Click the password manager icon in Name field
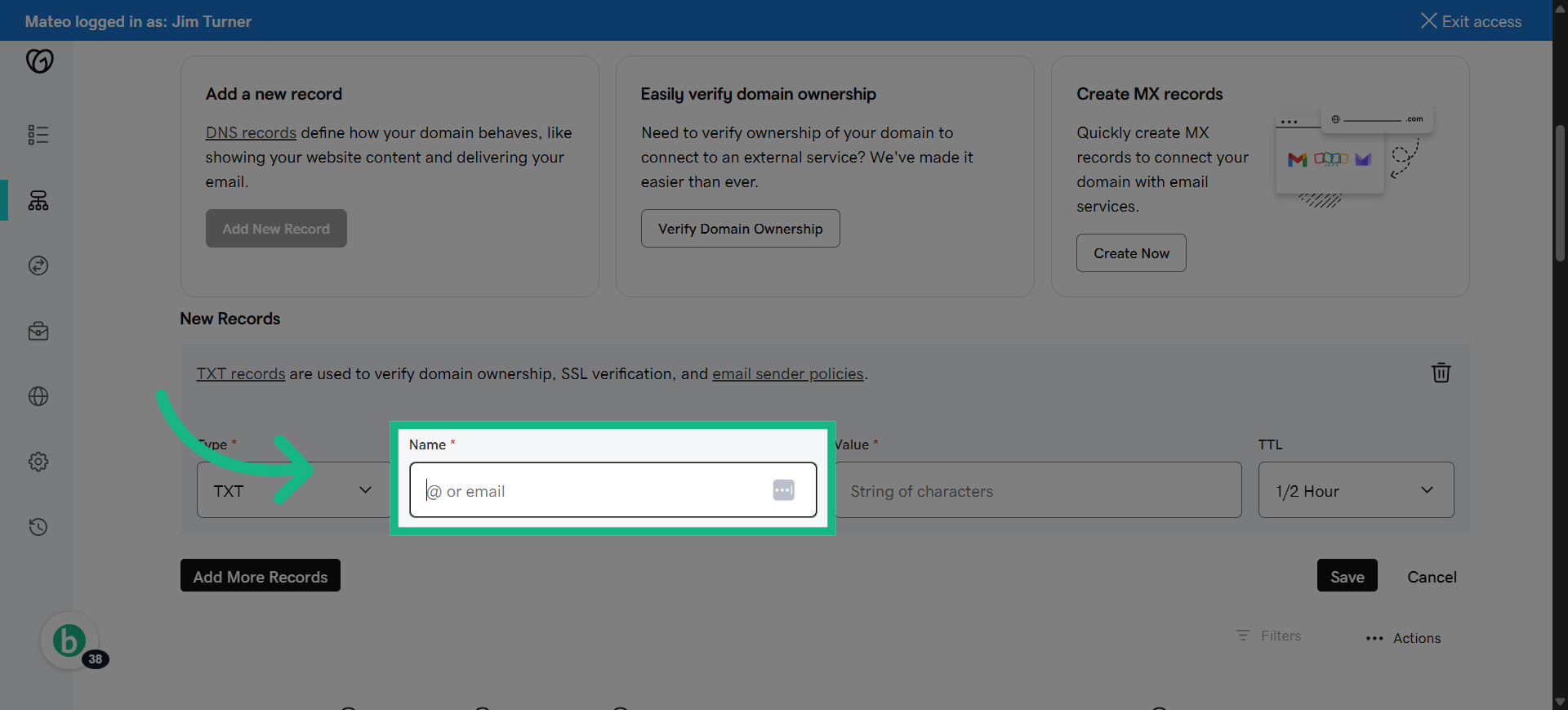This screenshot has width=1568, height=710. tap(783, 490)
